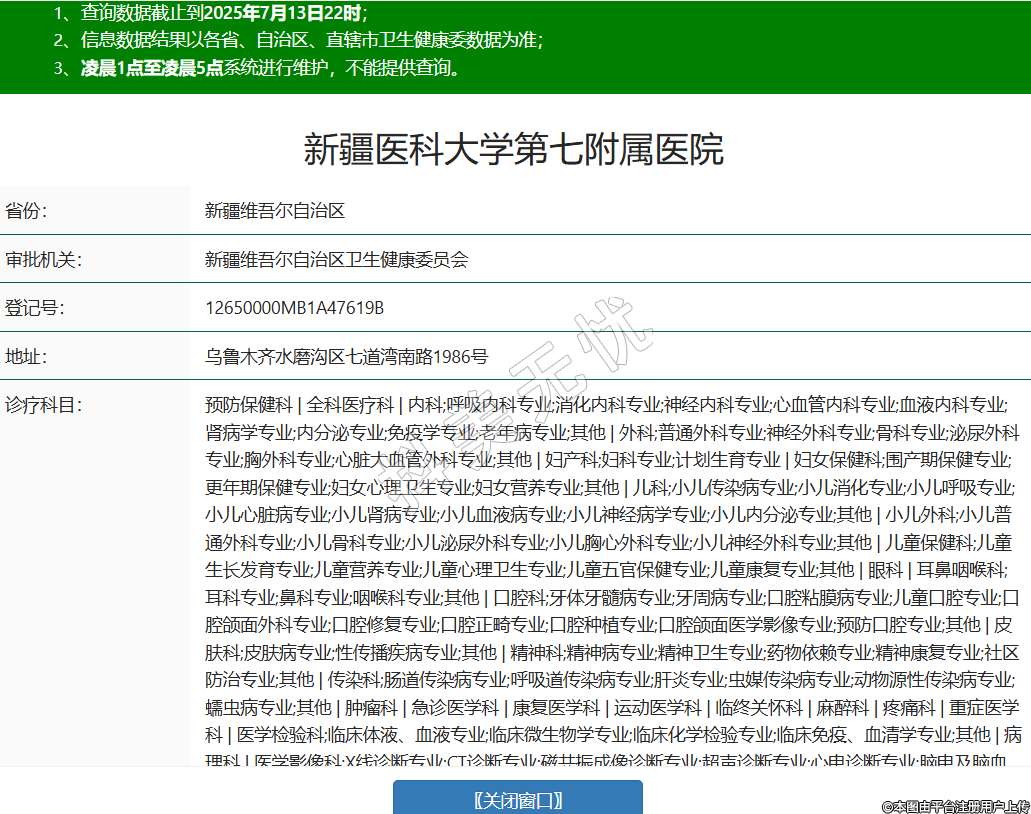Click the province value 新疆维吾尔自治区

point(275,211)
